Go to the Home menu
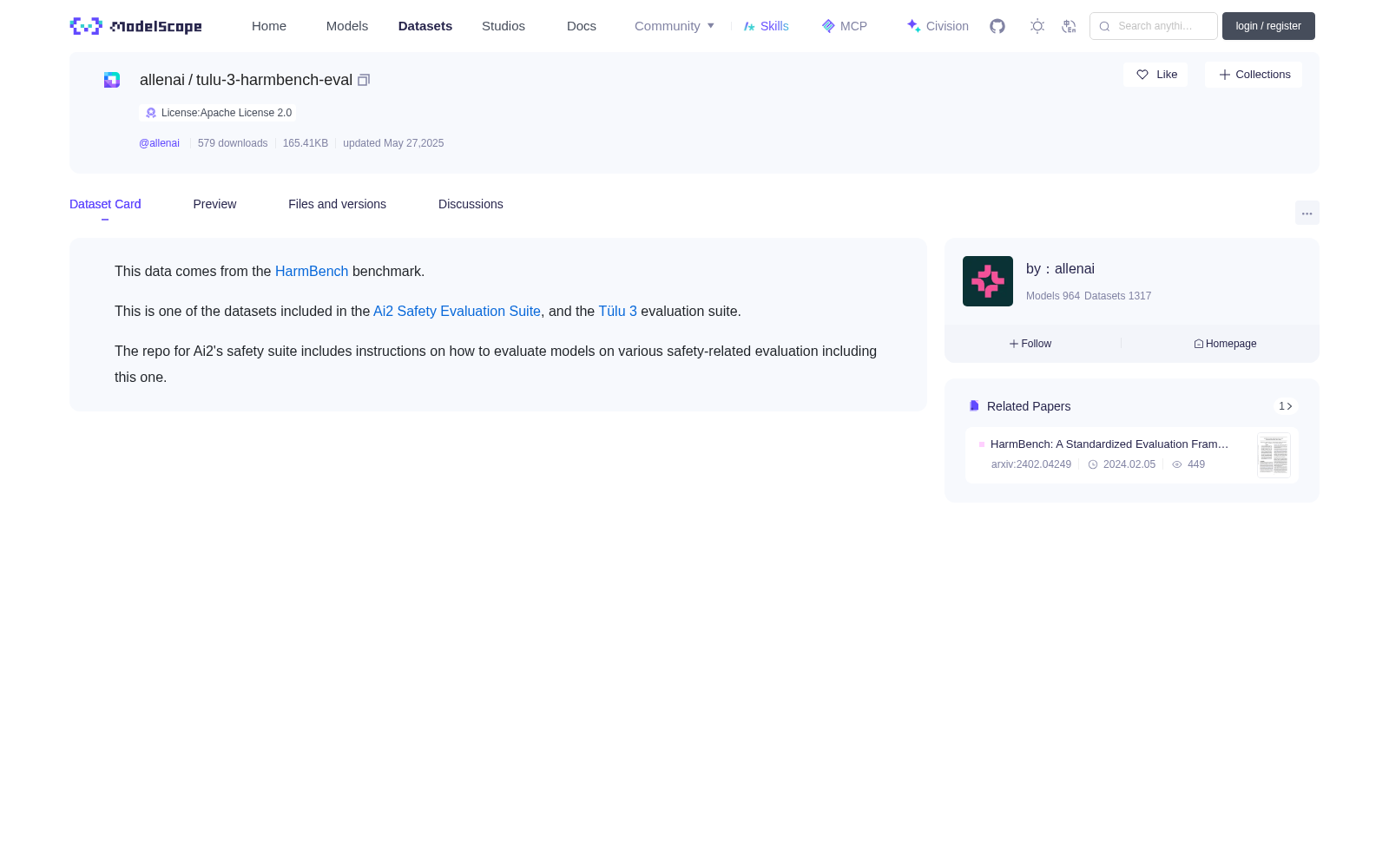The image size is (1389, 868). coord(269,26)
